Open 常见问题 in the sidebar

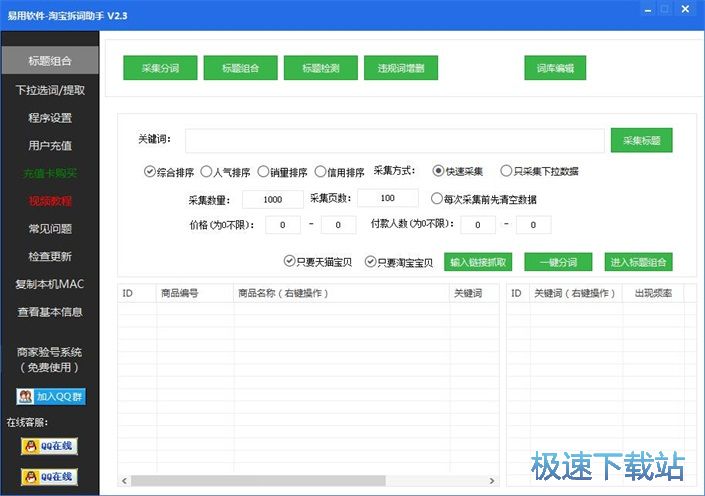[x=49, y=229]
